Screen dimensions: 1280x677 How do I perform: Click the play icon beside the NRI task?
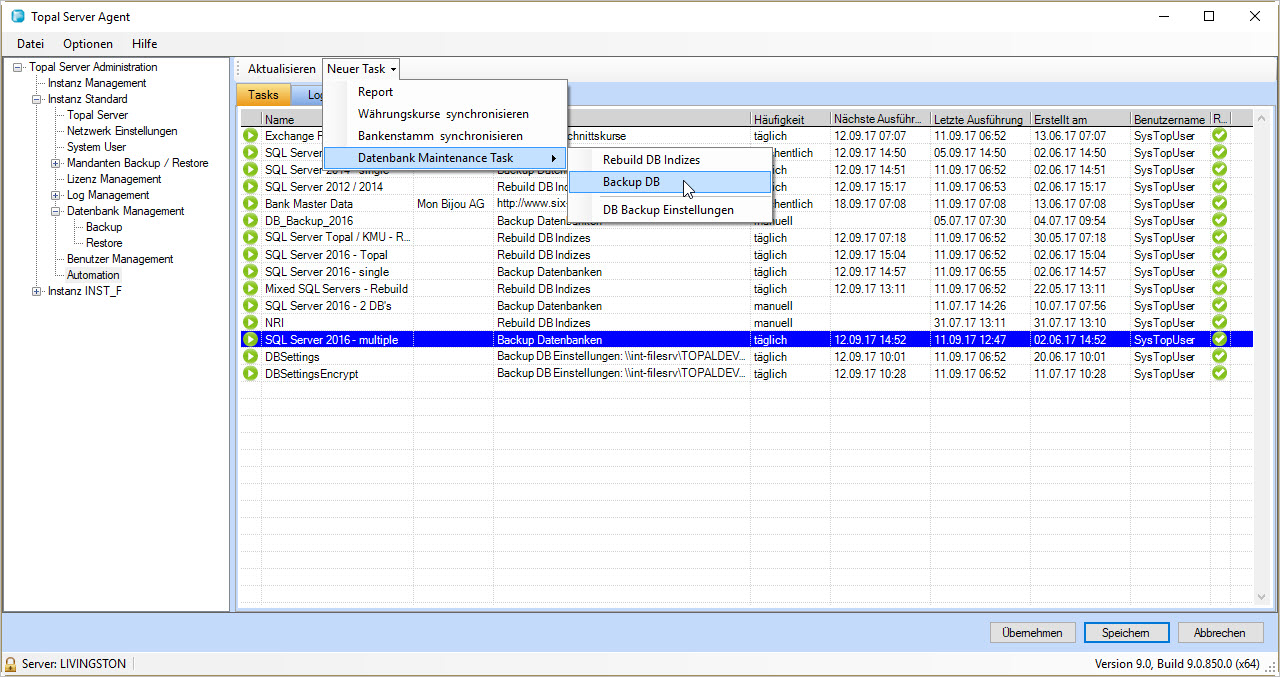(x=250, y=323)
